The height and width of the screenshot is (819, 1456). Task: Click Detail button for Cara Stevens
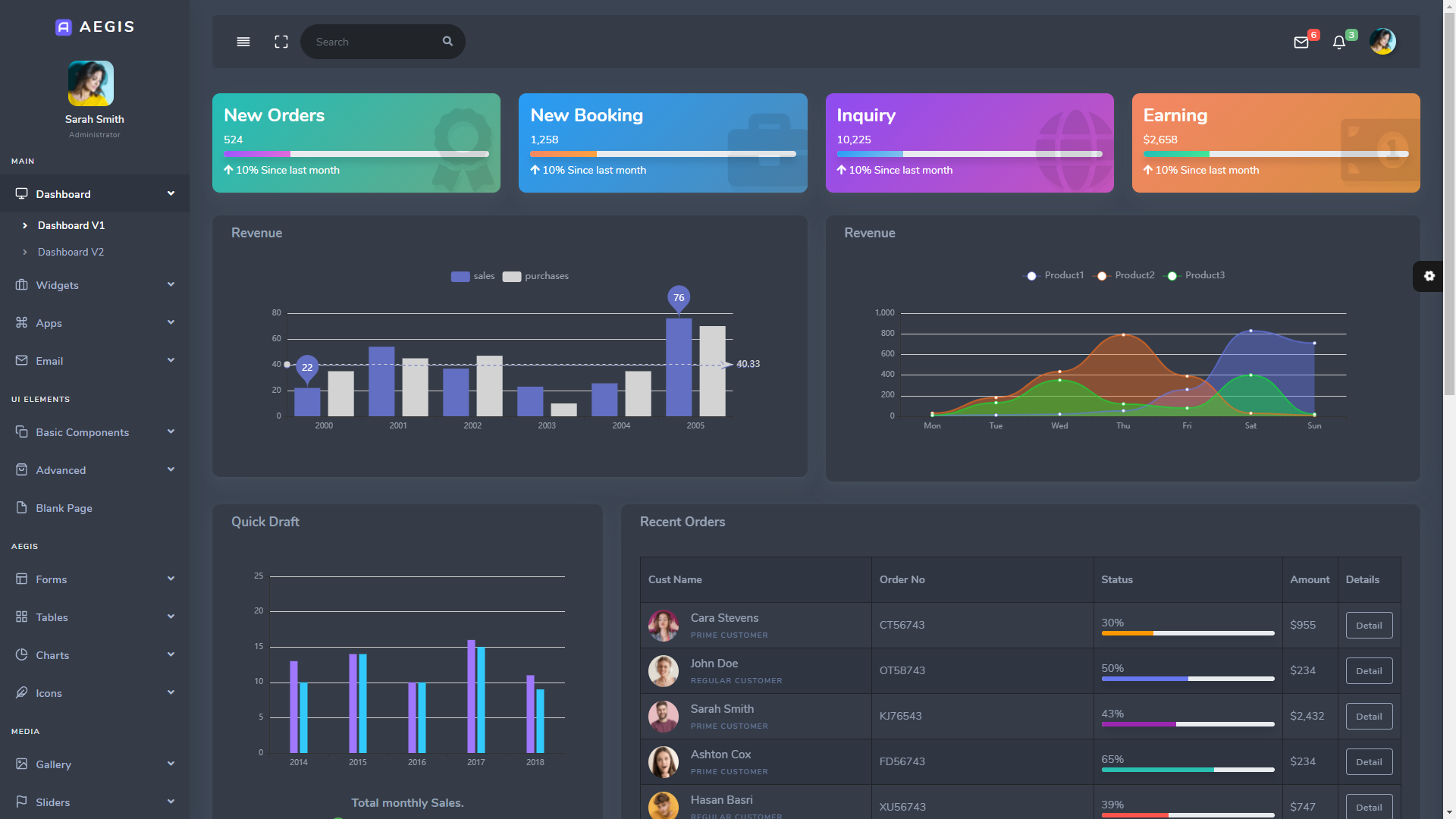tap(1369, 626)
